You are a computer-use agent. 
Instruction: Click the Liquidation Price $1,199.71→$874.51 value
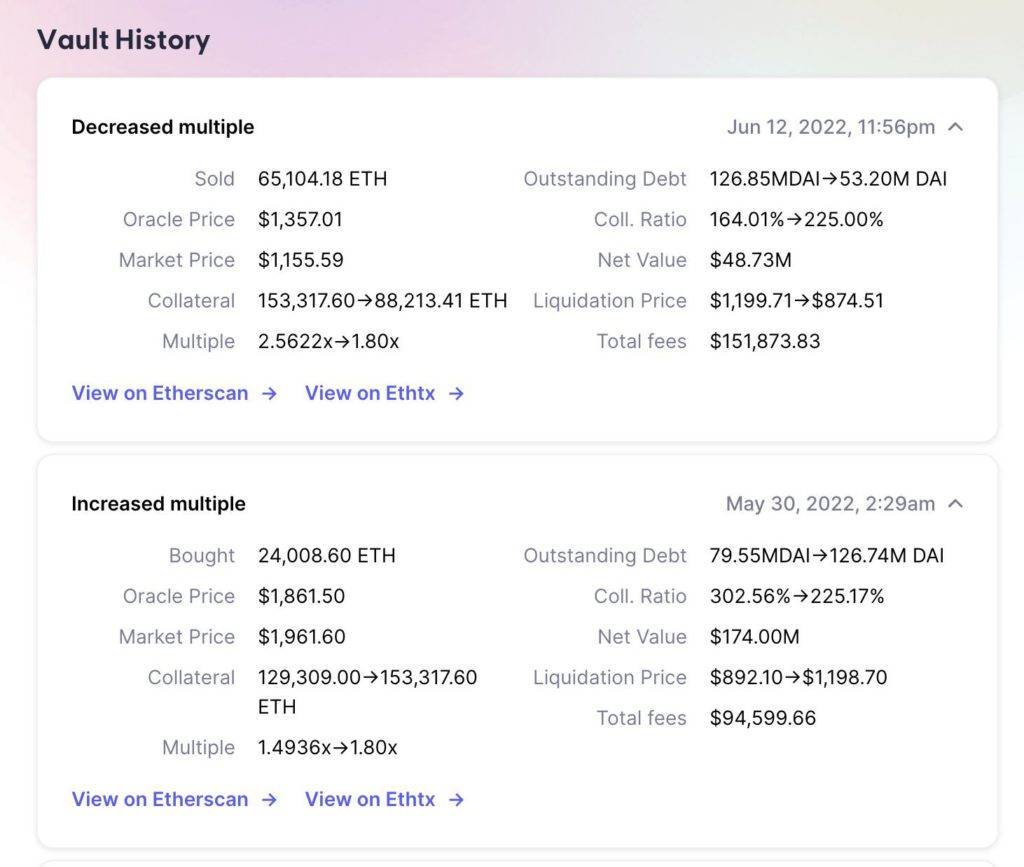point(797,301)
